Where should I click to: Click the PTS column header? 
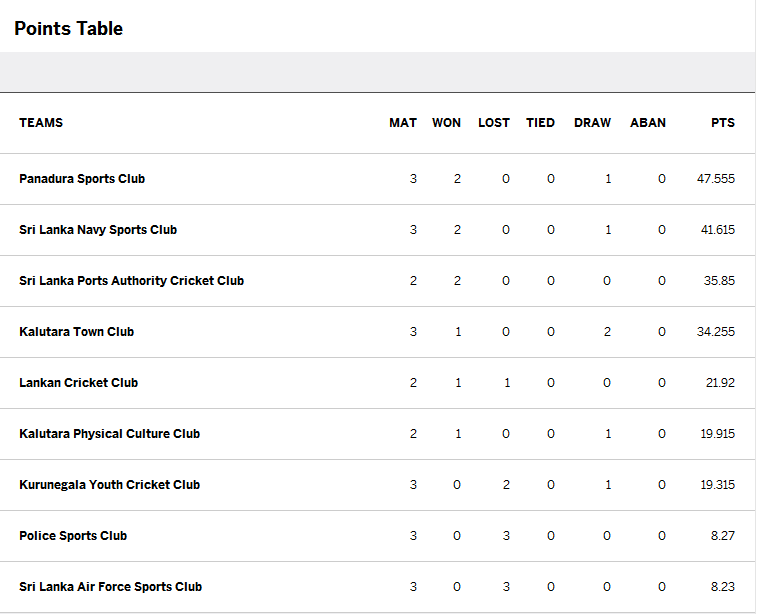(x=723, y=123)
